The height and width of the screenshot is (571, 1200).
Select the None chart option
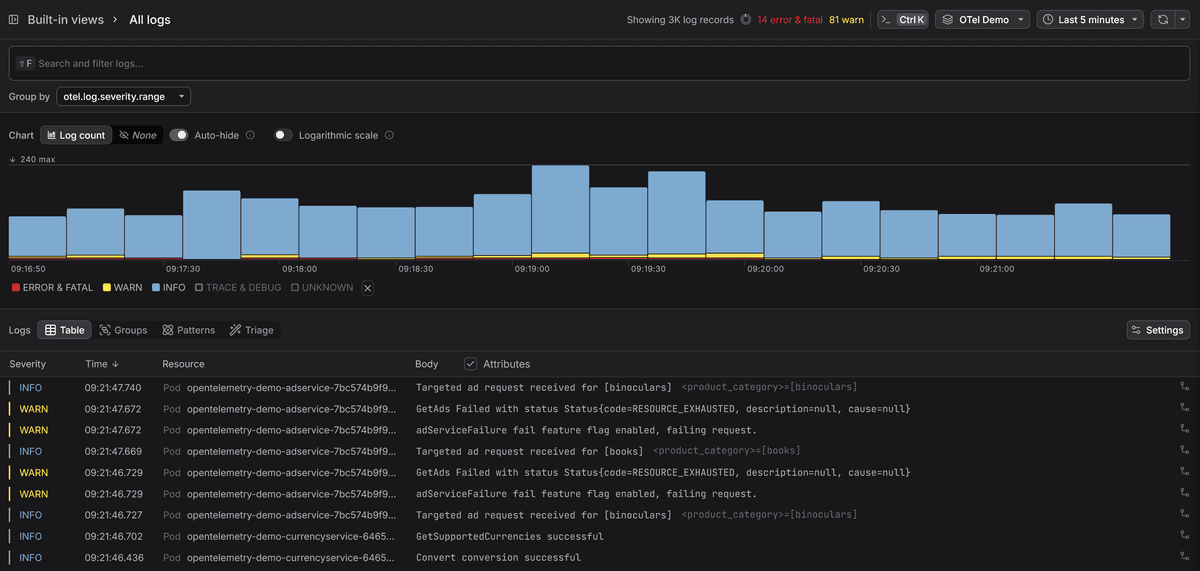pyautogui.click(x=137, y=135)
